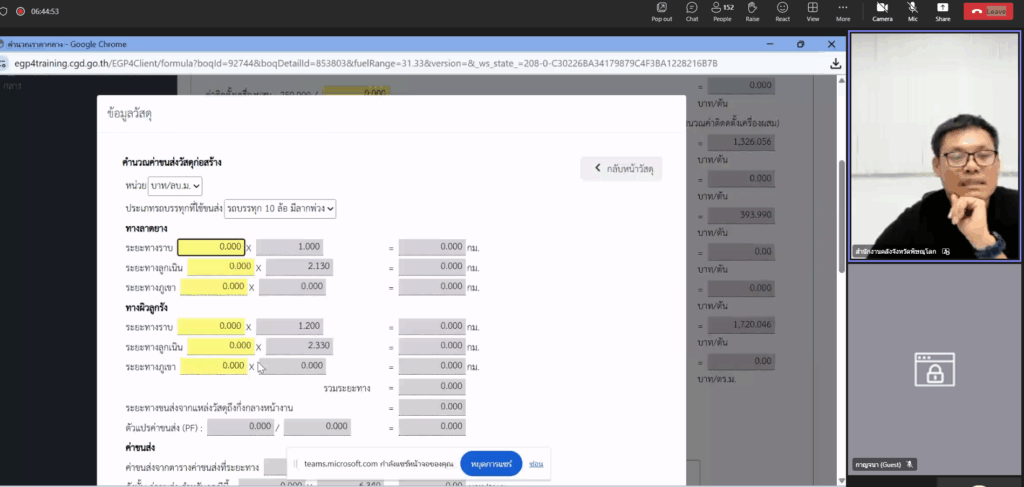
Task: Click the กลับหน้าวัสดุ back button
Action: tap(620, 169)
